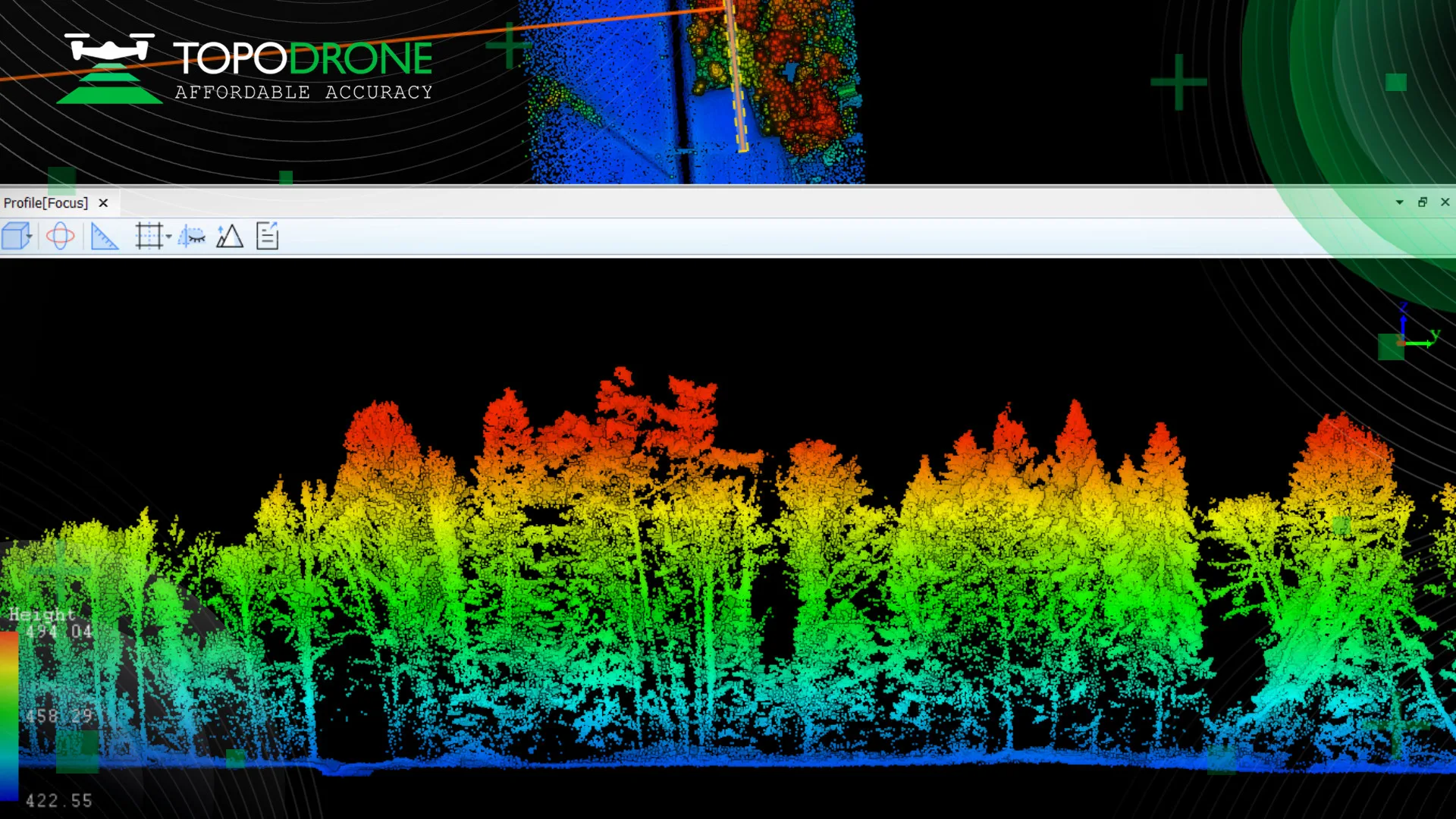Toggle the profile grid display
Viewport: 1456px width, 819px height.
tap(149, 237)
